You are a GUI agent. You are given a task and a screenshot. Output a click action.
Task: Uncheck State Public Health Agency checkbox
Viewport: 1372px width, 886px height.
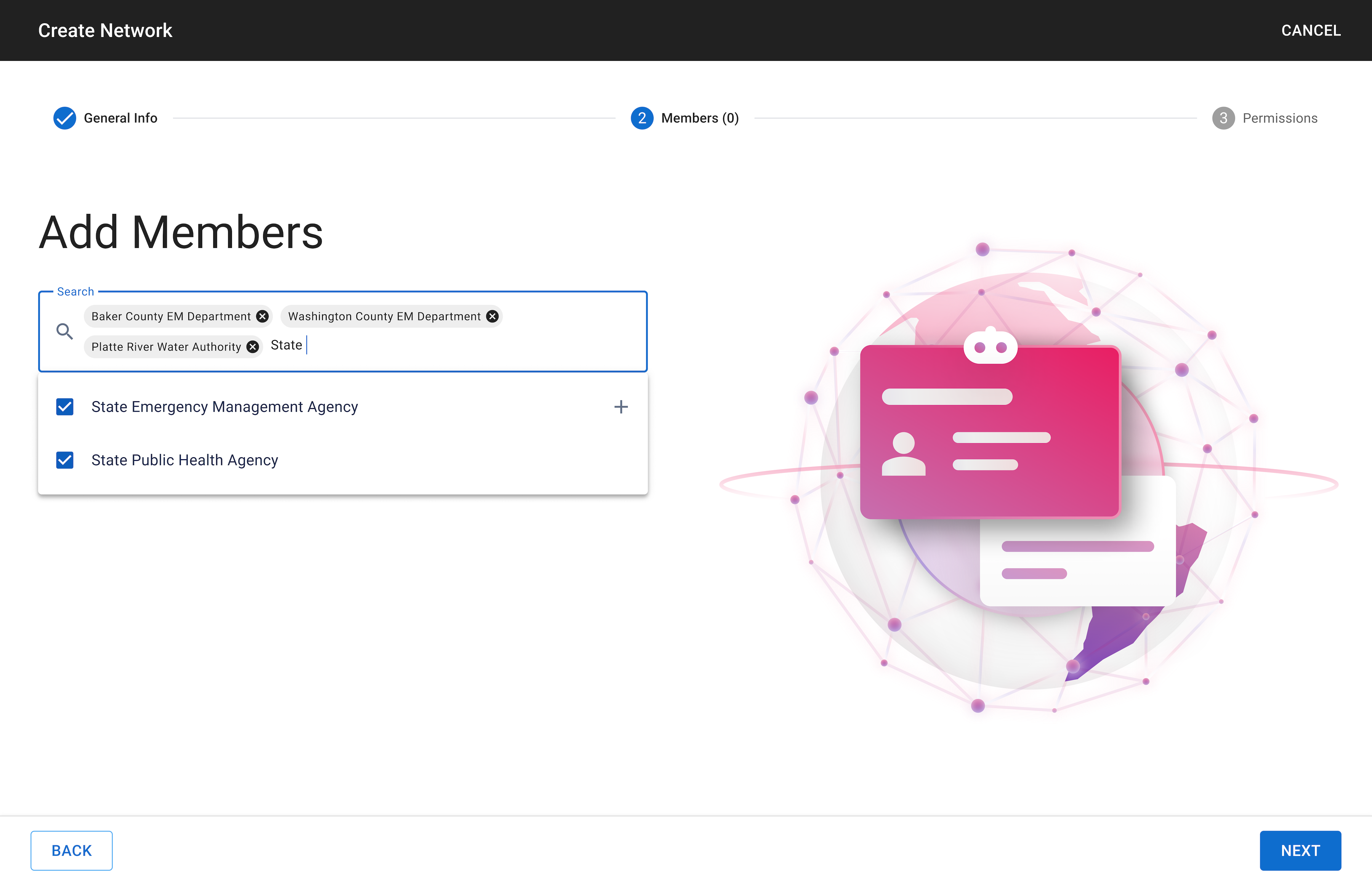click(x=65, y=460)
